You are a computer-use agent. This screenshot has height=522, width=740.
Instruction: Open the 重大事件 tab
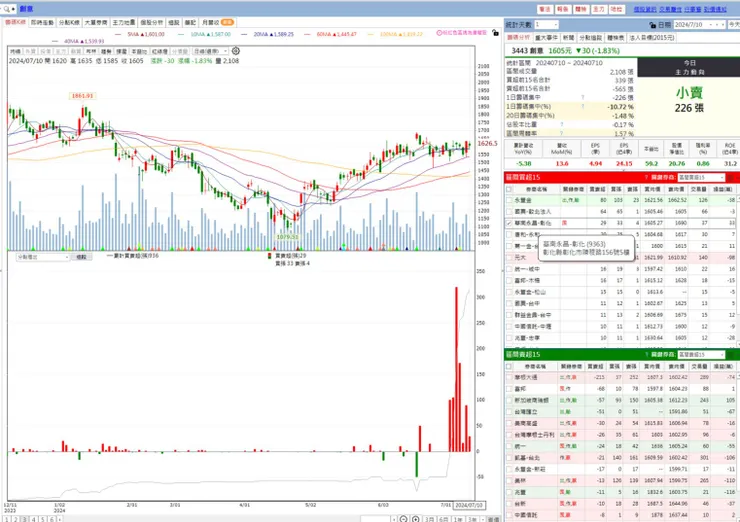(x=547, y=38)
